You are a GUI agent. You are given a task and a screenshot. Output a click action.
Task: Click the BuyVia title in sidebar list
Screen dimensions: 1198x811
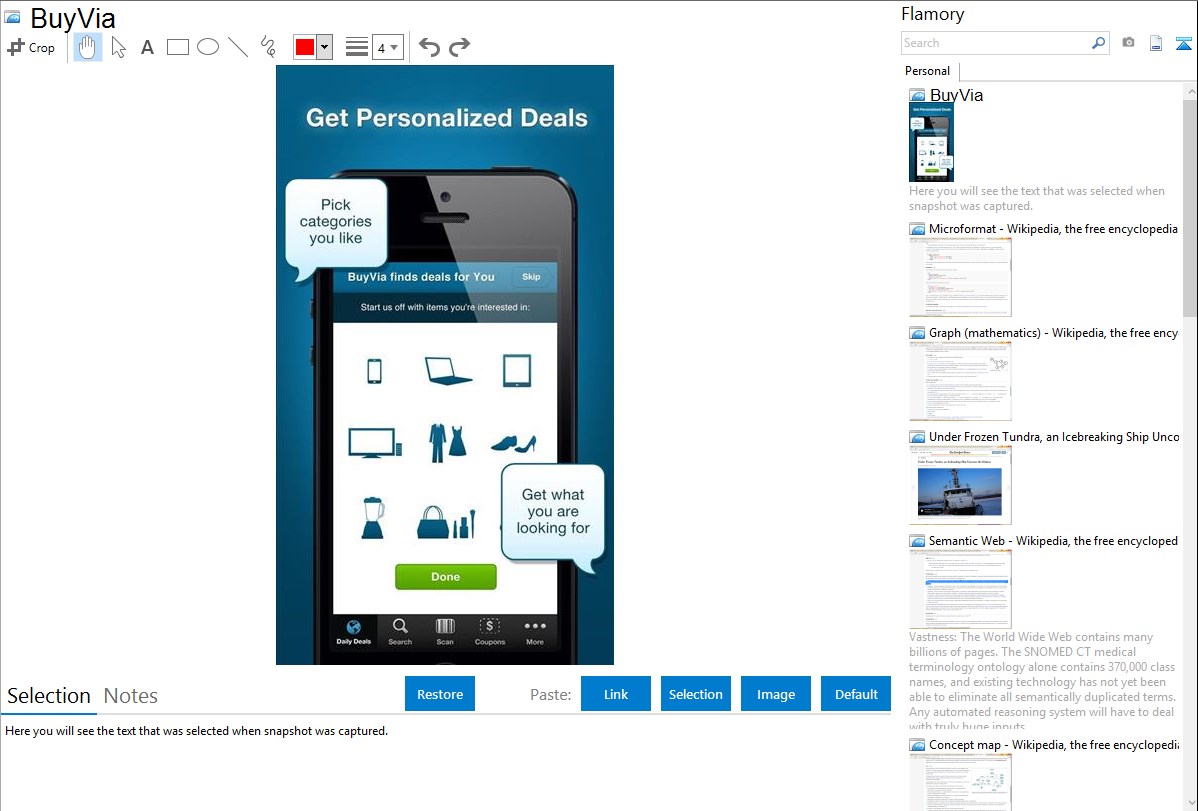pos(957,95)
